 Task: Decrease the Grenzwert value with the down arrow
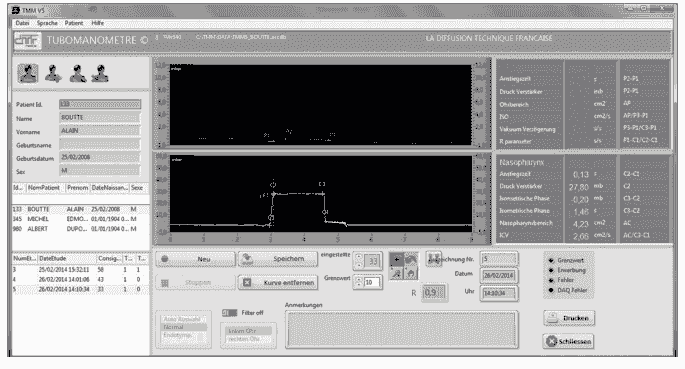pyautogui.click(x=359, y=285)
